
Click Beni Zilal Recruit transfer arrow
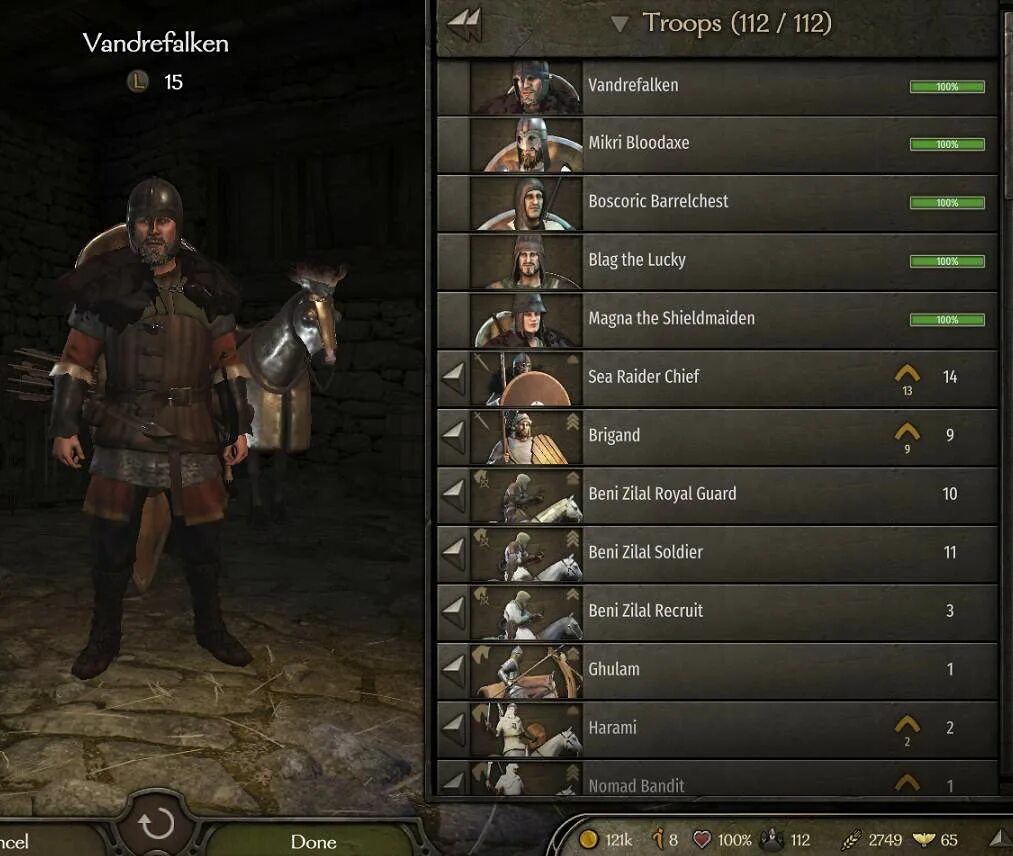point(454,612)
